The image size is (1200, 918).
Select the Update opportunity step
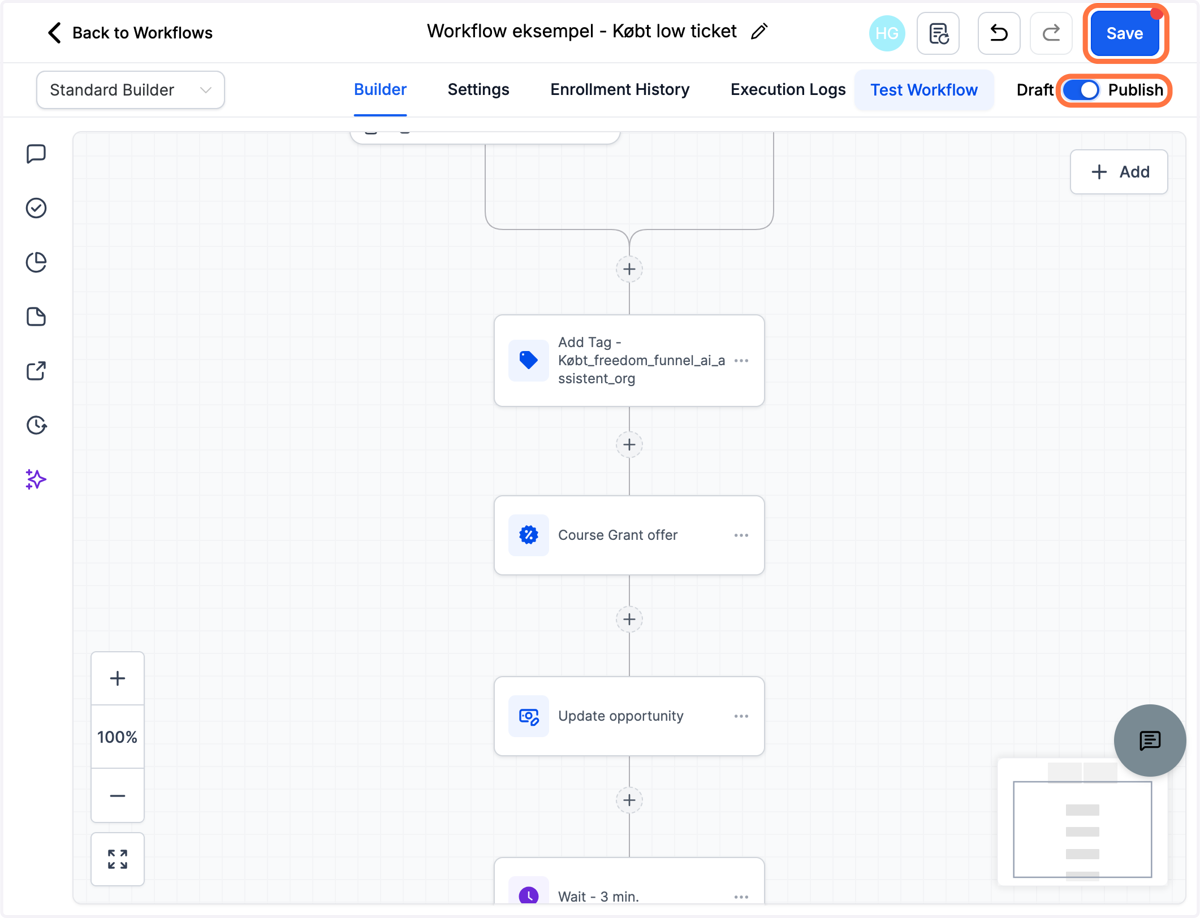[629, 716]
